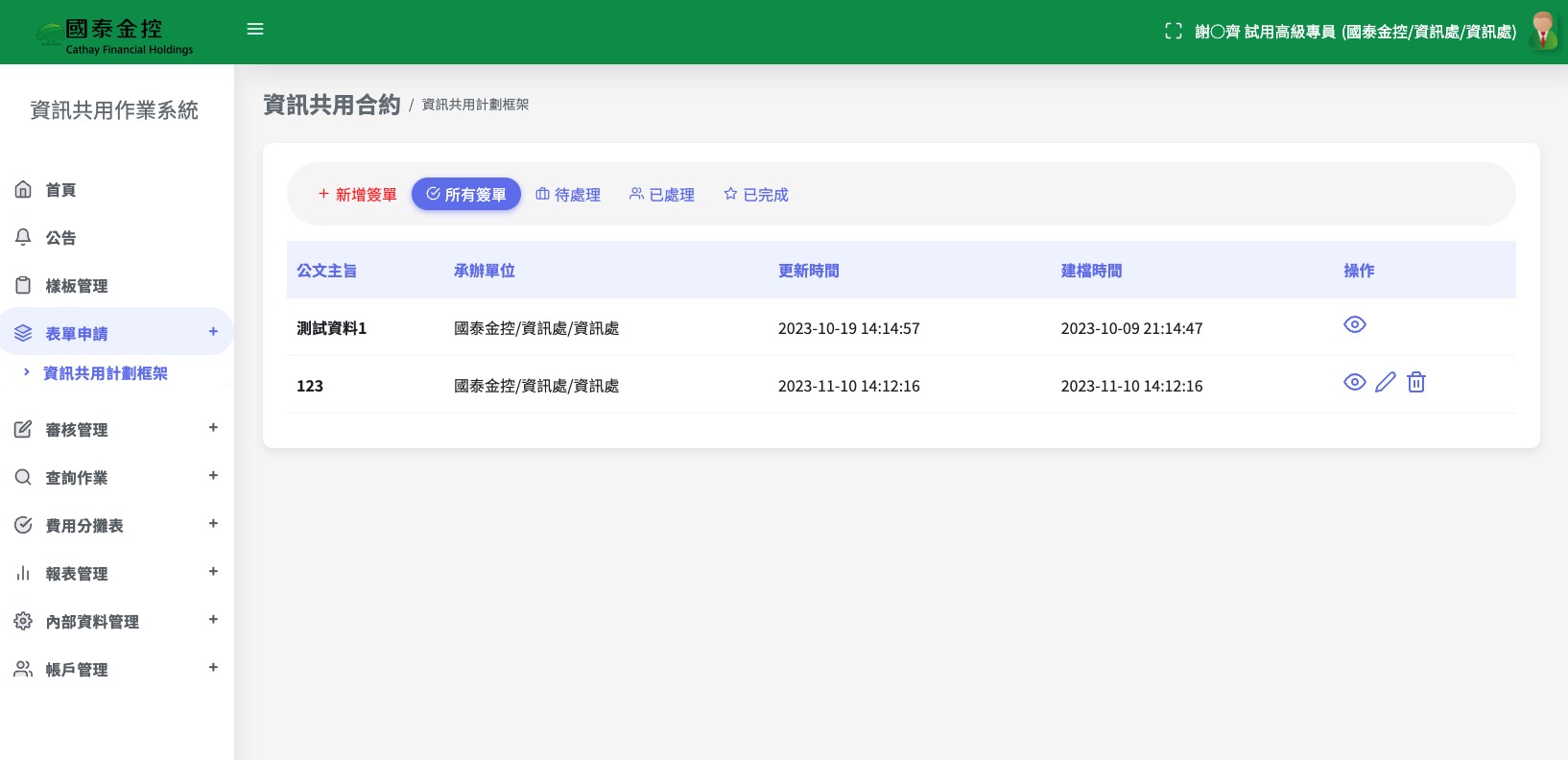Click the 更新時間 column header
Image resolution: width=1568 pixels, height=760 pixels.
(x=808, y=271)
